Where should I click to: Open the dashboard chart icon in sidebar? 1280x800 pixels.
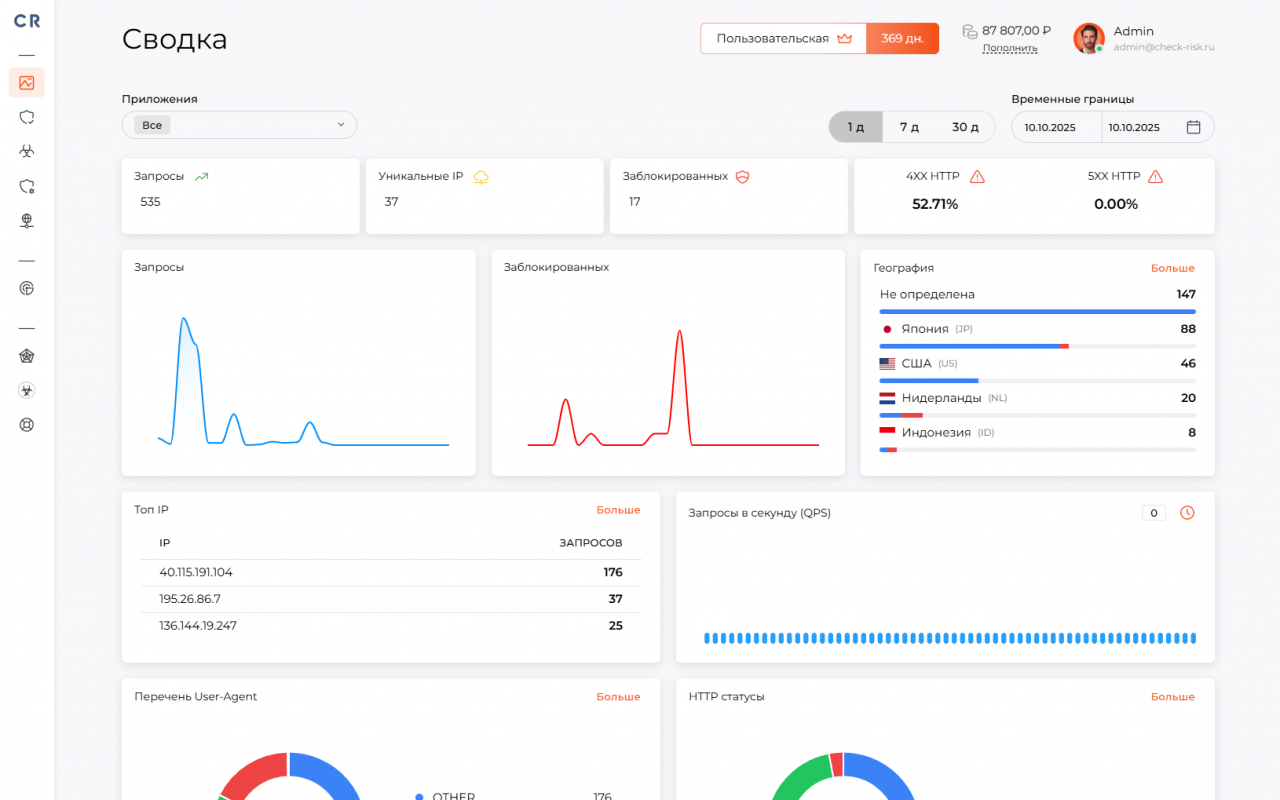pyautogui.click(x=27, y=83)
